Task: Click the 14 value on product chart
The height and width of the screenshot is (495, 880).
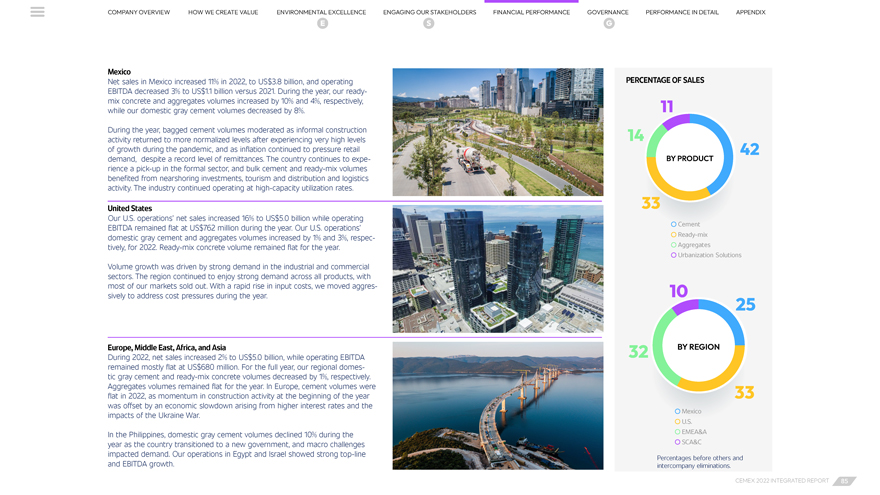Action: tap(636, 135)
